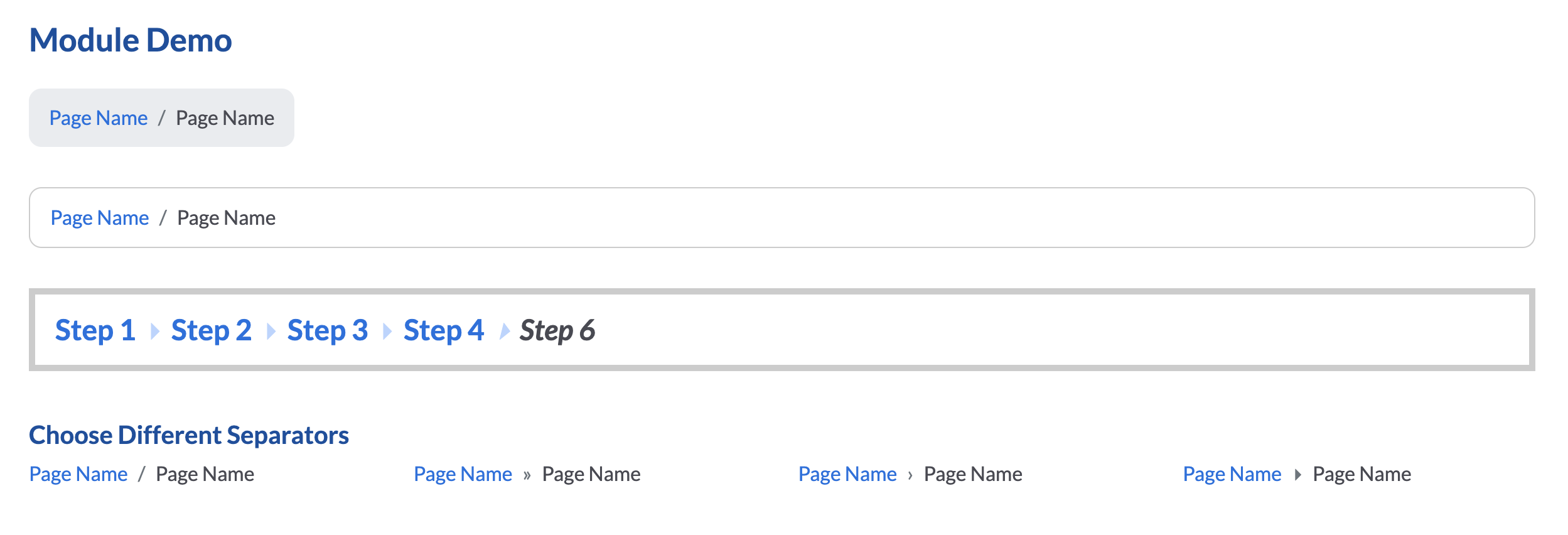The width and height of the screenshot is (1568, 535).
Task: Click the double-angle separator in the second example
Action: [527, 475]
